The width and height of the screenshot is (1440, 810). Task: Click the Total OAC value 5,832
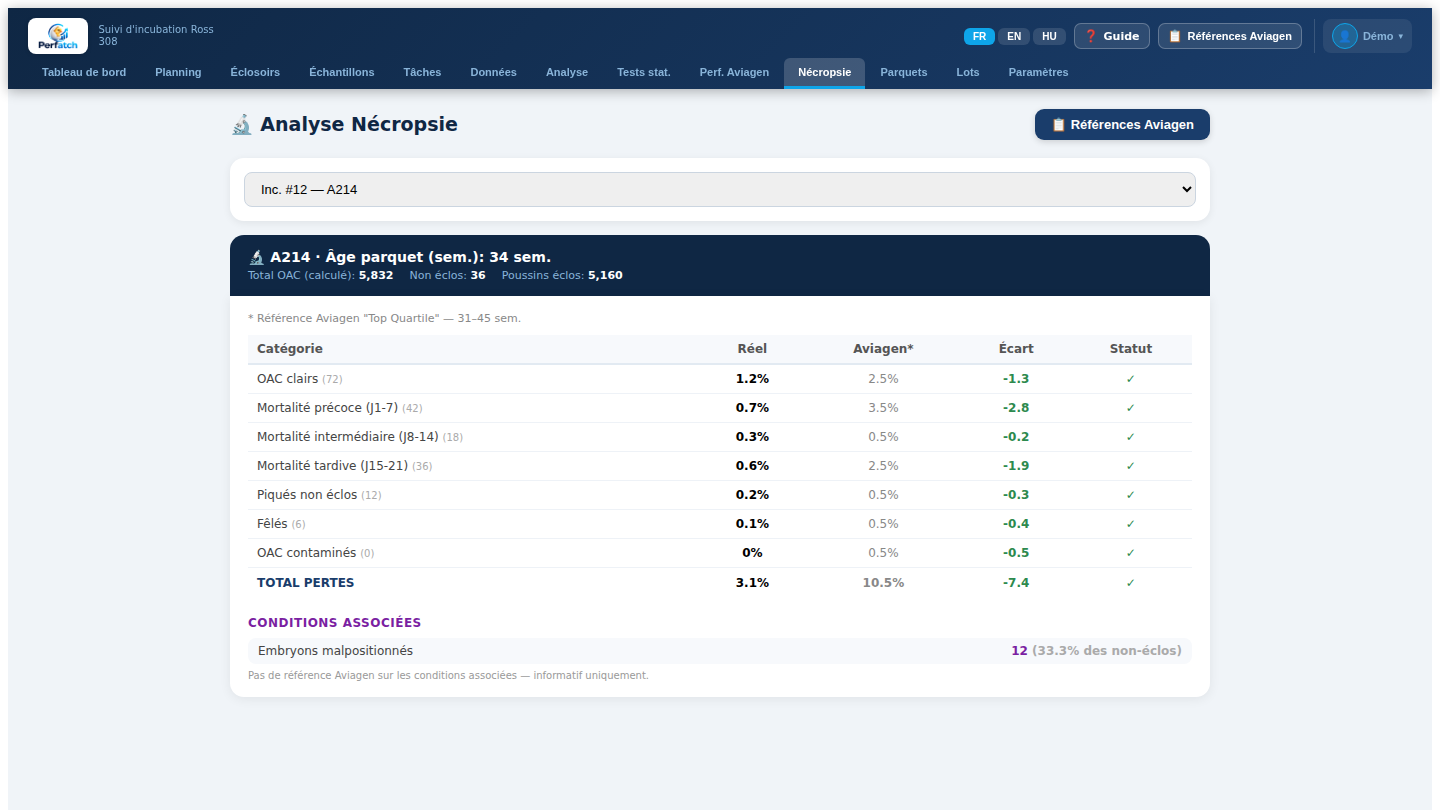pyautogui.click(x=376, y=275)
